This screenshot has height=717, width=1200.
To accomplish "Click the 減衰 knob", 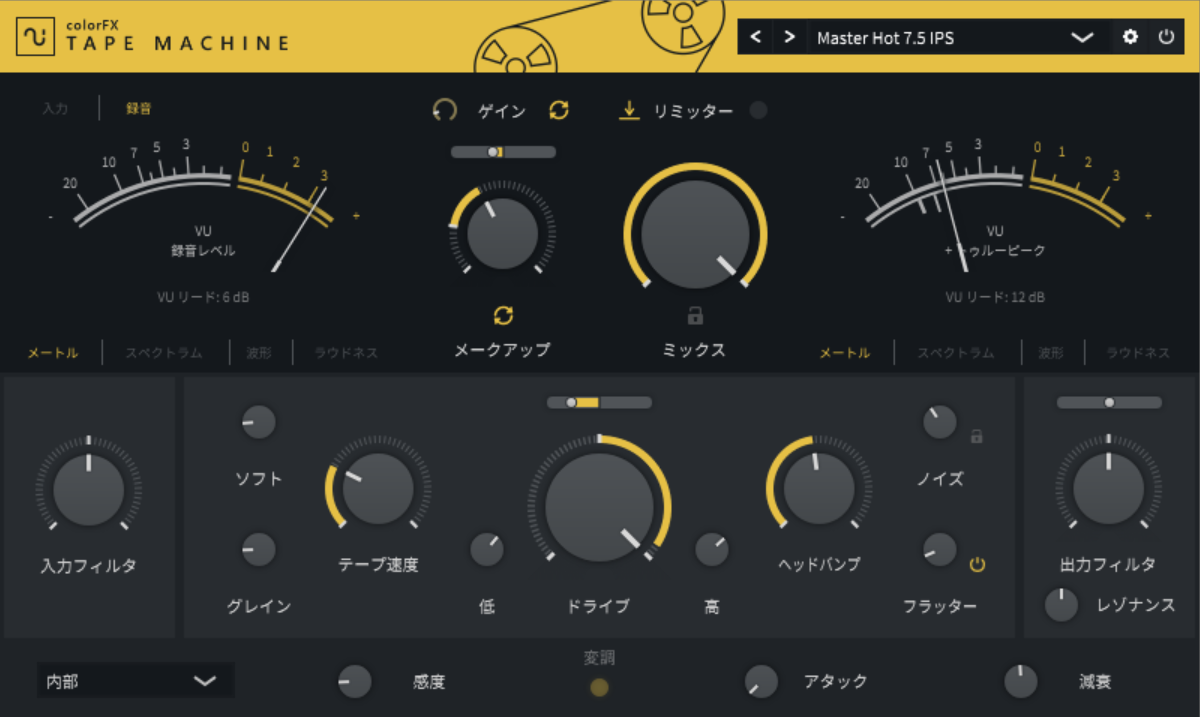I will [1020, 682].
